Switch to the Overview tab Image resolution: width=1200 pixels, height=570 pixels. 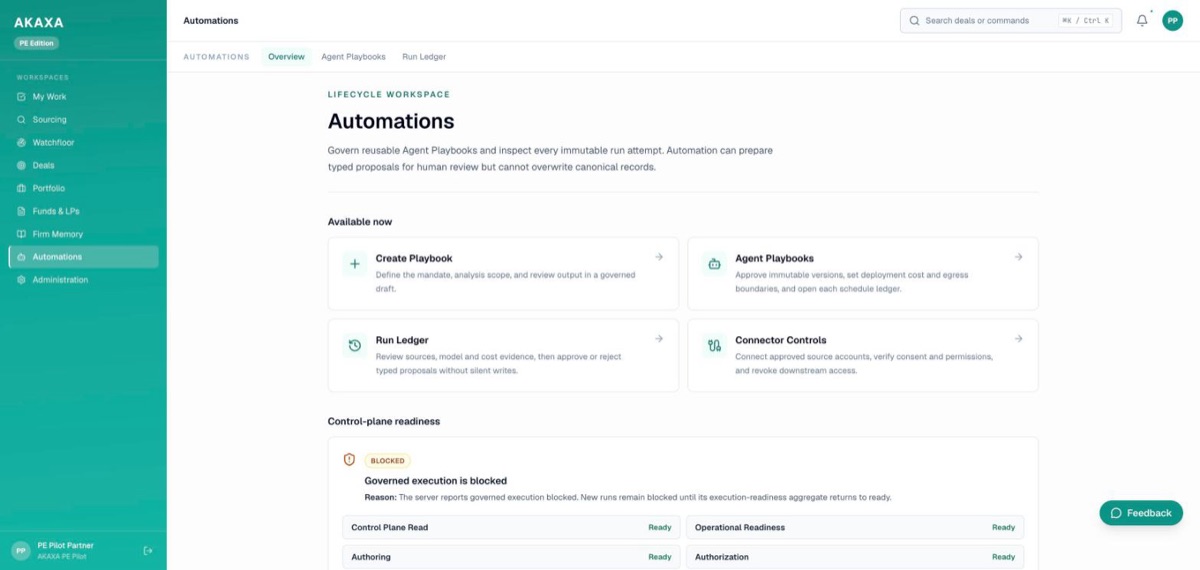[x=286, y=57]
